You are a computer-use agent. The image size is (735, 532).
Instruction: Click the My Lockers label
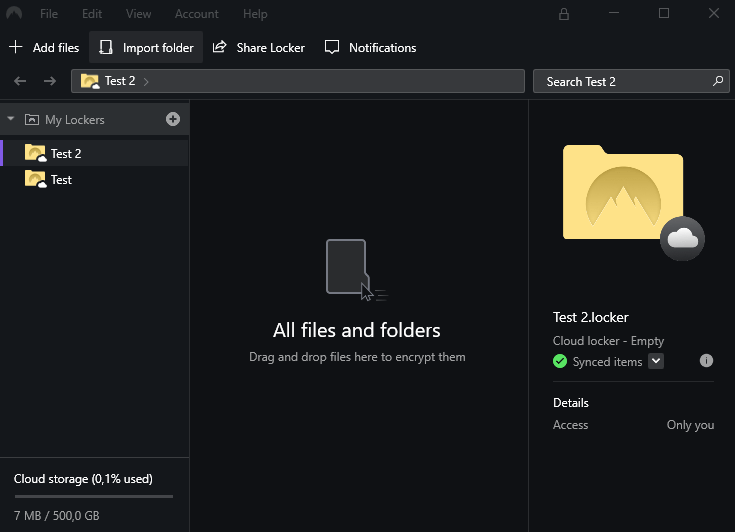75,120
